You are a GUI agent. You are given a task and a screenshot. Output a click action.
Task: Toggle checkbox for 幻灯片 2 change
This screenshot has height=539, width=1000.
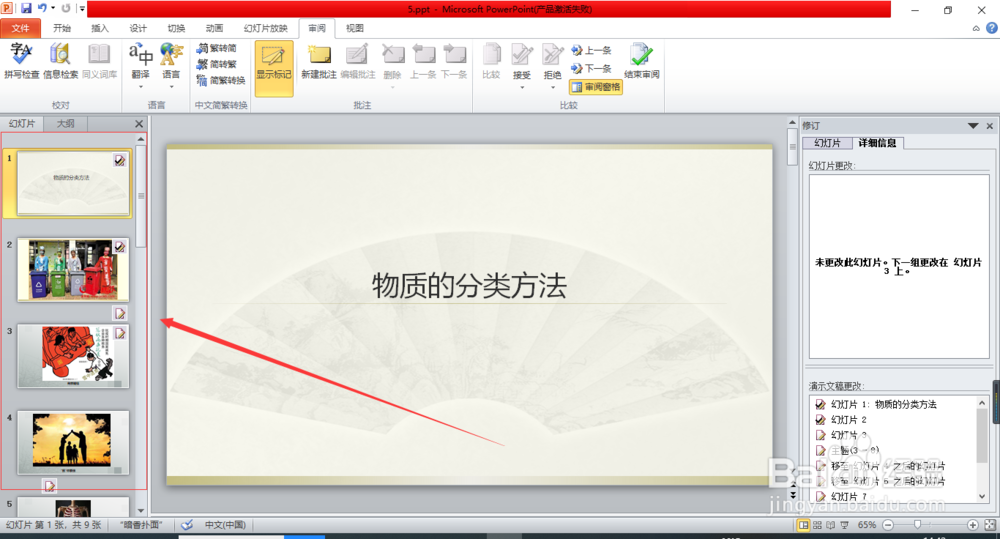821,420
